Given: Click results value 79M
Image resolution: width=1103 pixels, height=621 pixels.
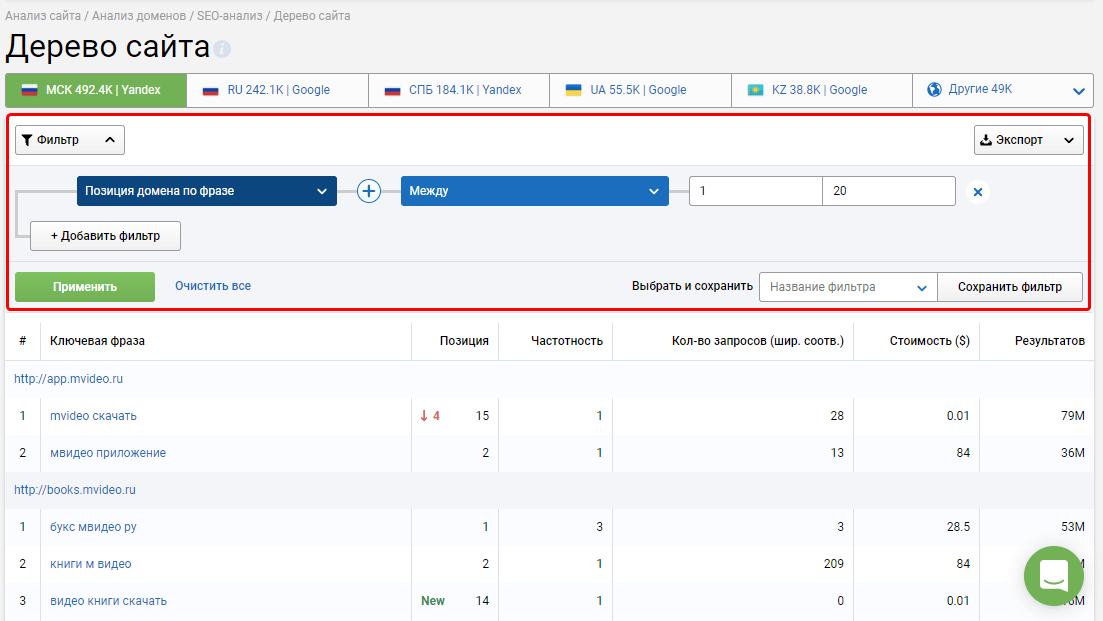Looking at the screenshot, I should (x=1073, y=416).
